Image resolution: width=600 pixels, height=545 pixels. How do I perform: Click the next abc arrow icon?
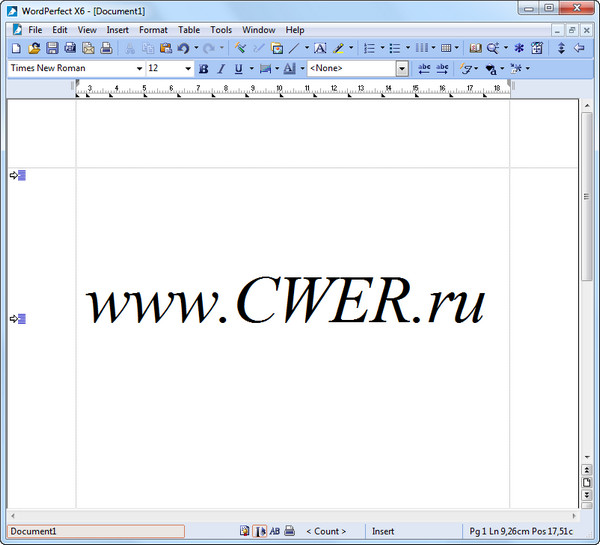pyautogui.click(x=442, y=69)
